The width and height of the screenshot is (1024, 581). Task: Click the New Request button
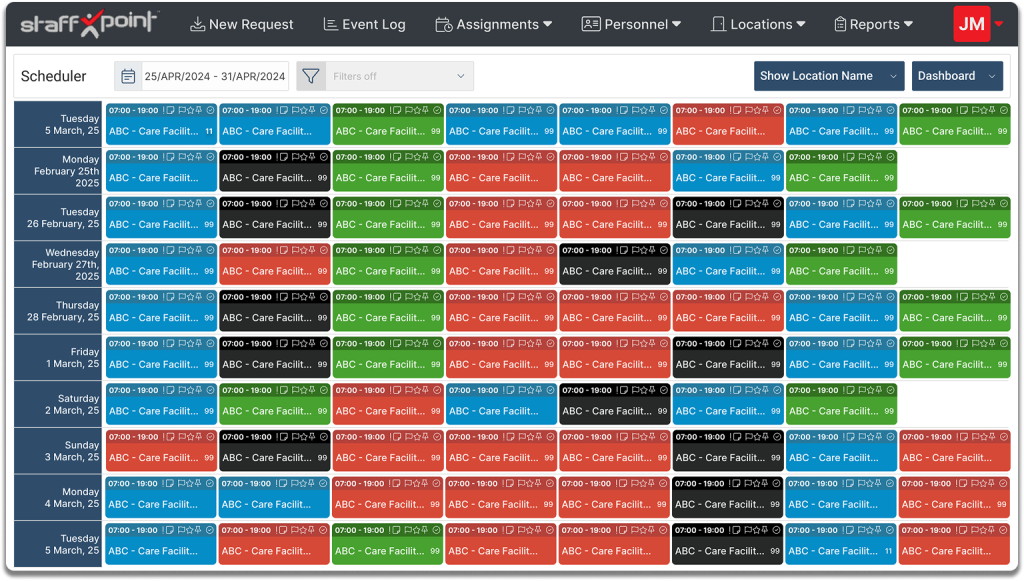pos(242,24)
